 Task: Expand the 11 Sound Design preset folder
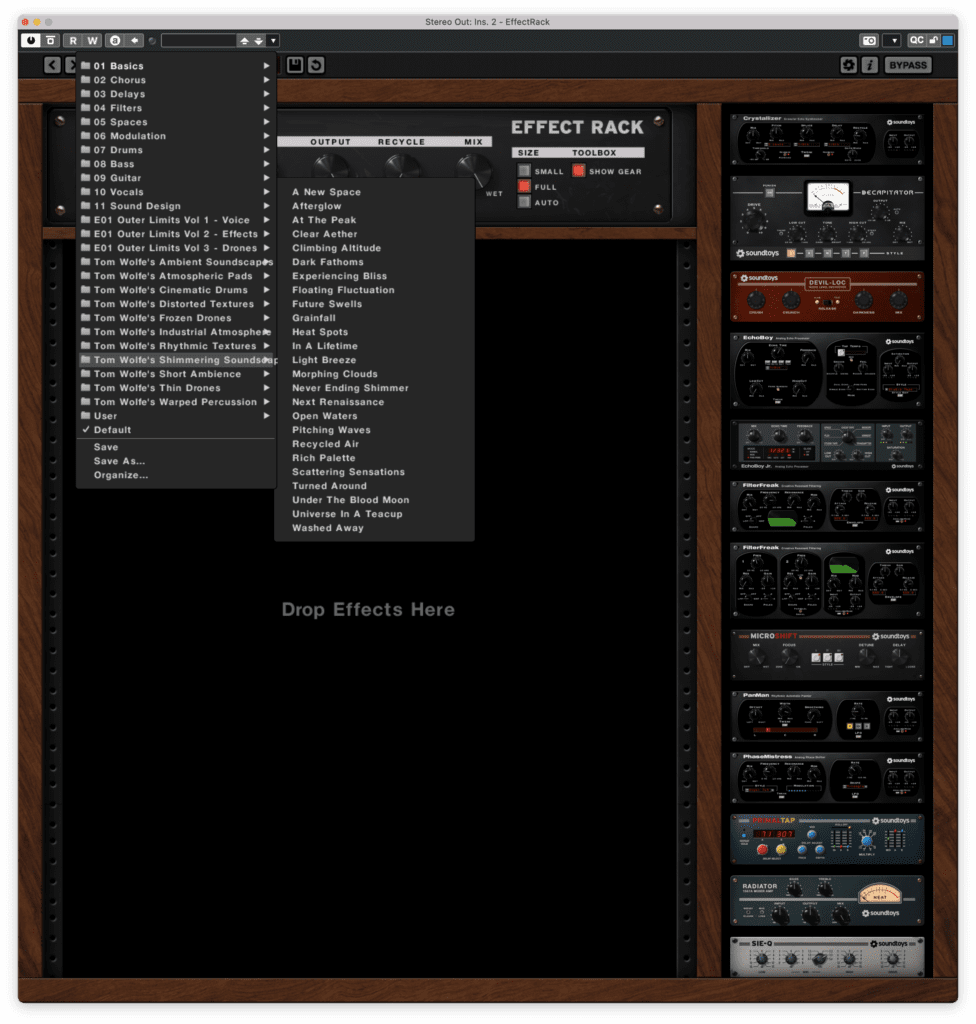[176, 206]
